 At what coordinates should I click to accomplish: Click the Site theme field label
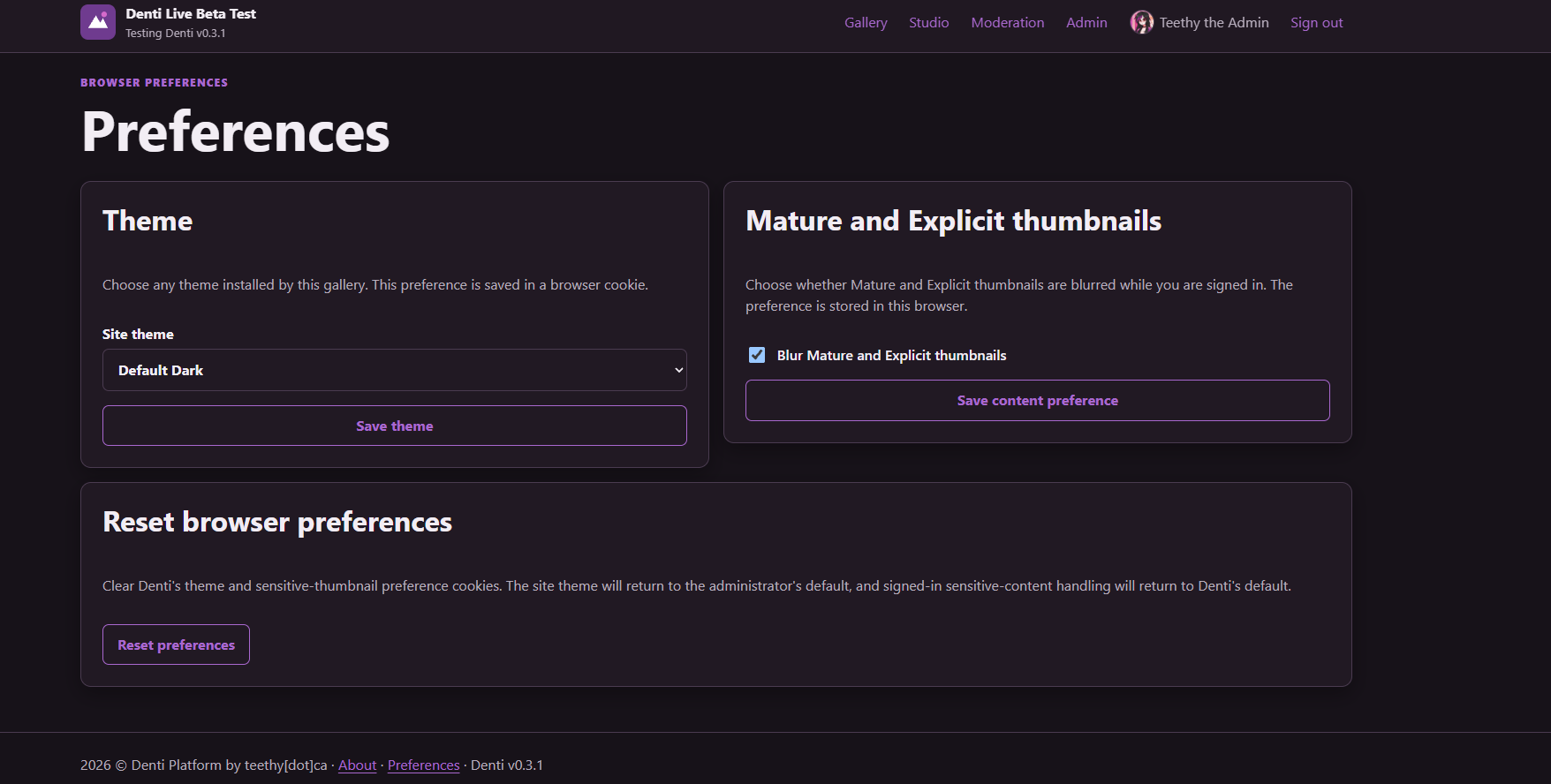(138, 334)
